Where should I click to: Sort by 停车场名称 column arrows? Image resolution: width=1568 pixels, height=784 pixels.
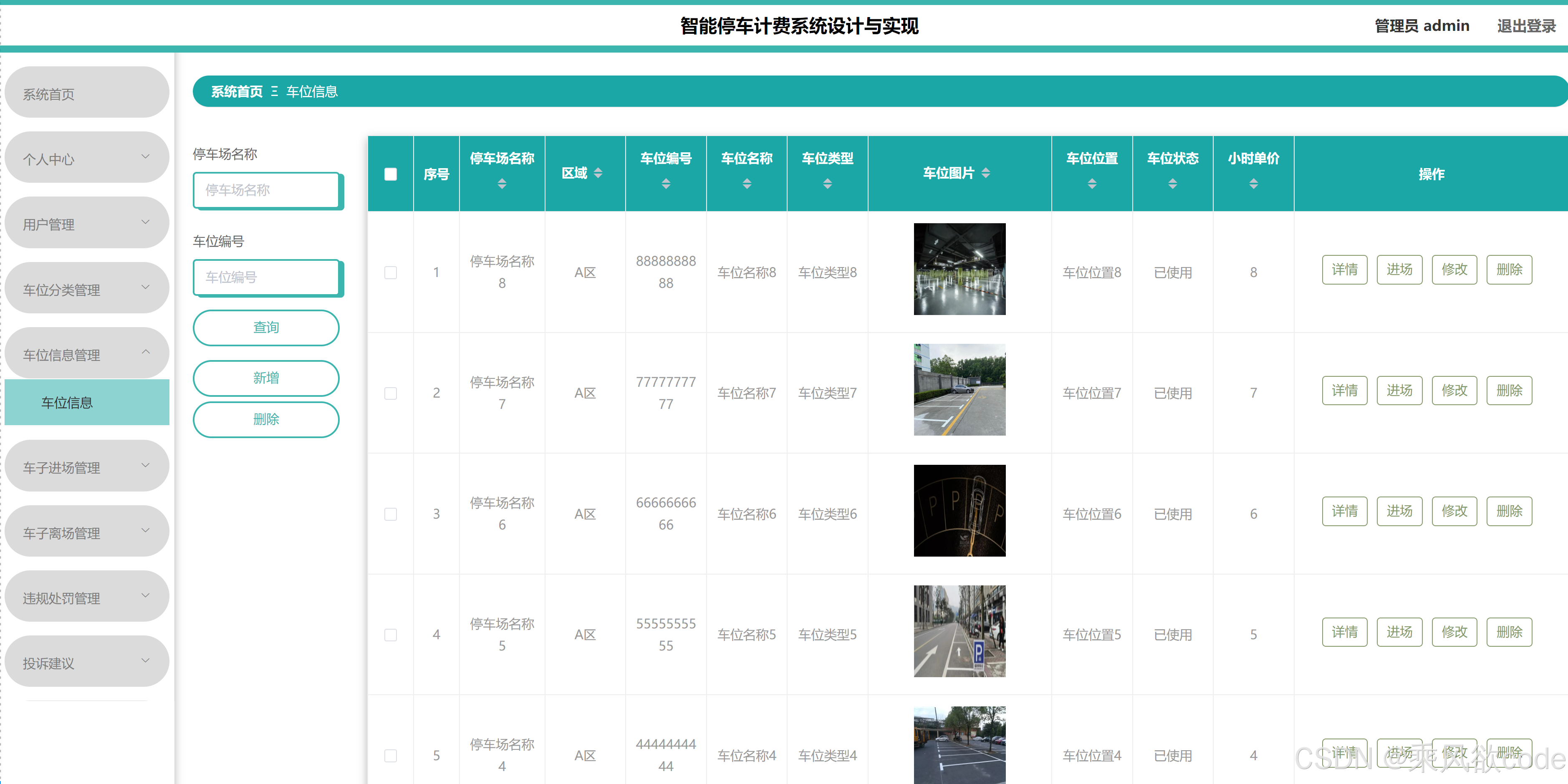pos(502,183)
